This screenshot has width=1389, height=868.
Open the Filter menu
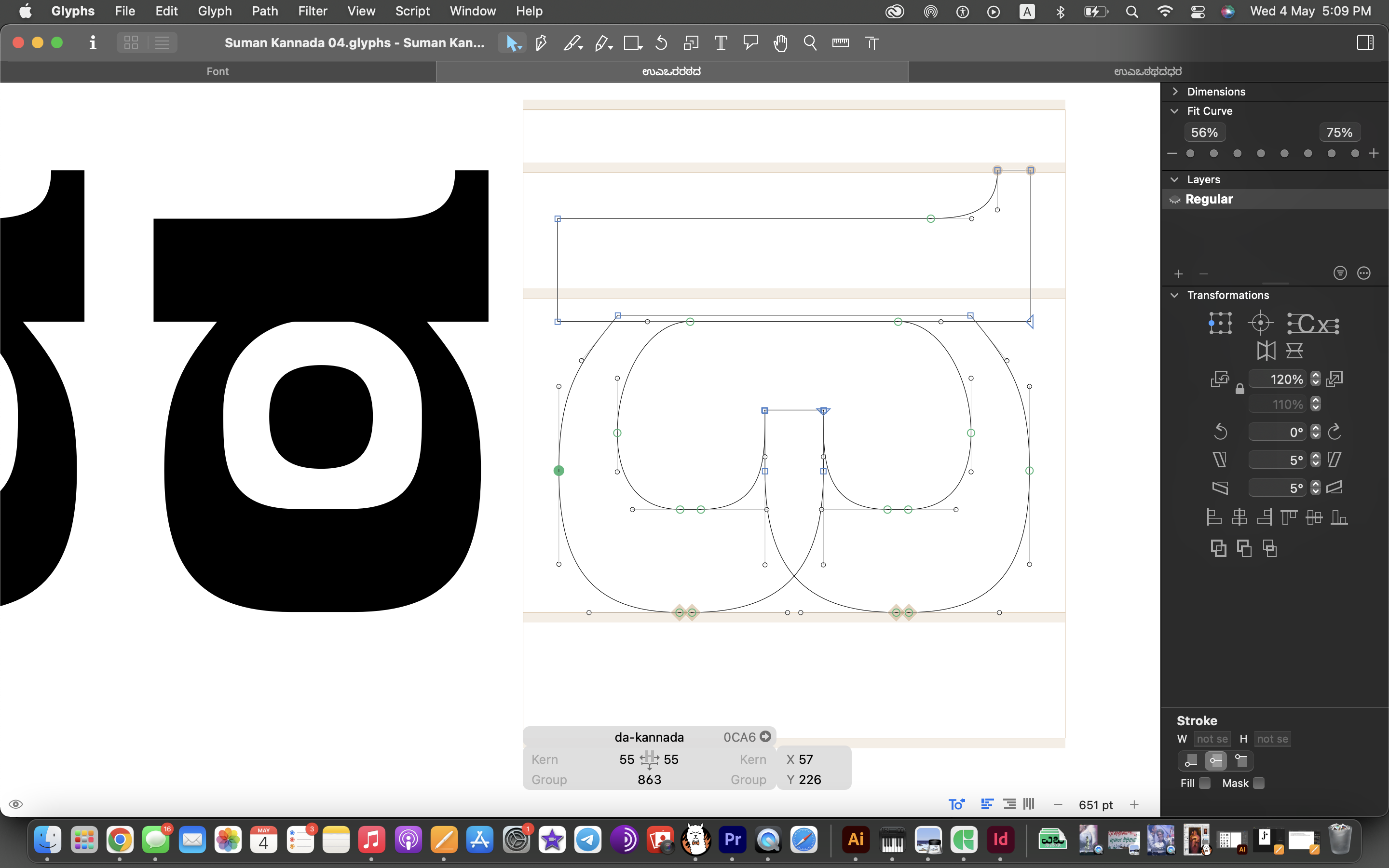[312, 11]
